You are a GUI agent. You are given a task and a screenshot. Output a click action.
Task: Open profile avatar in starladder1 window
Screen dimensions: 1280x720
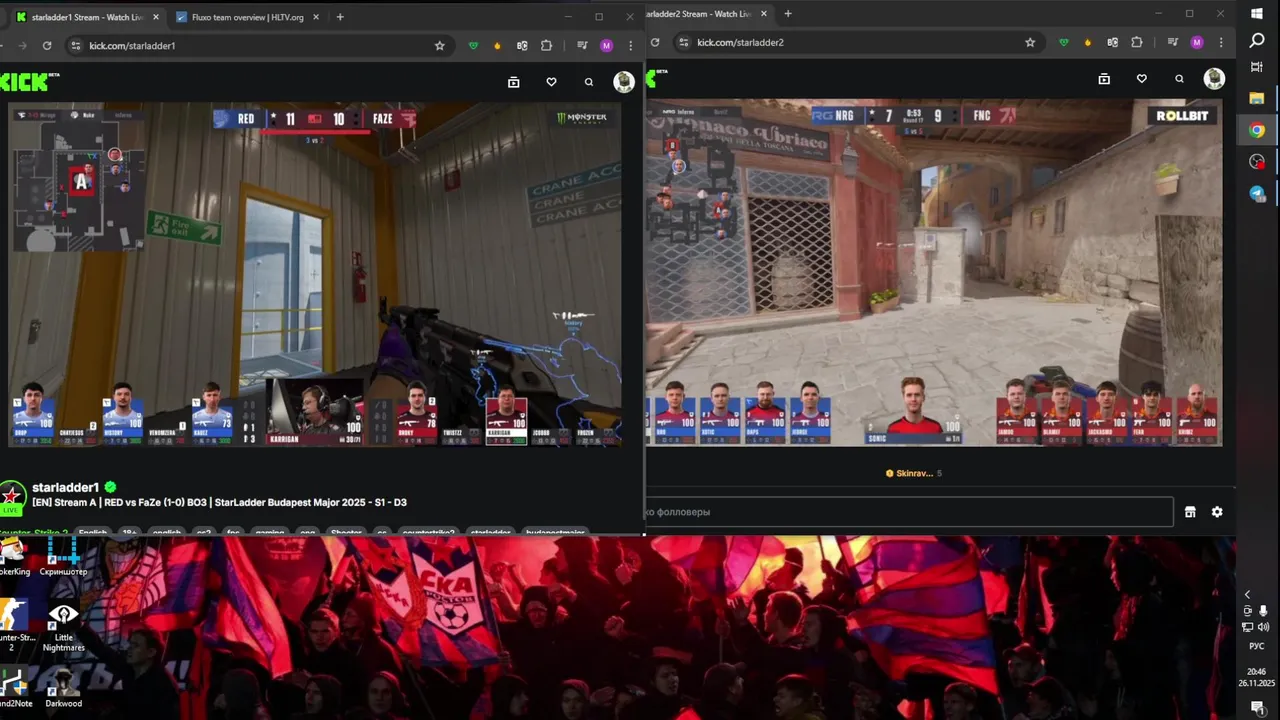tap(624, 82)
